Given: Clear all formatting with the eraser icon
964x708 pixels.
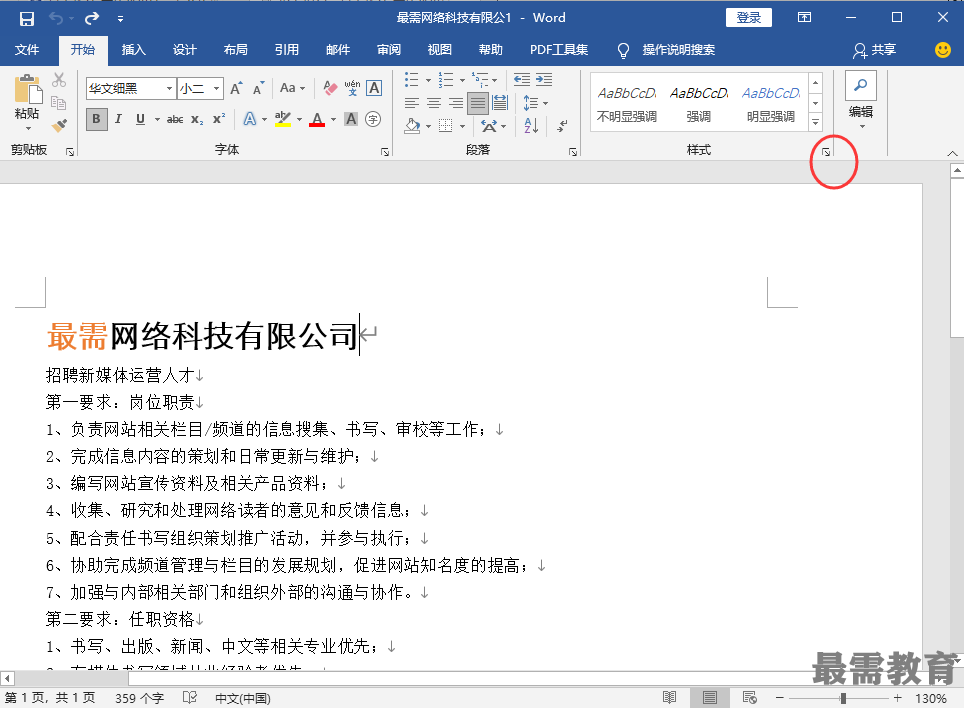Looking at the screenshot, I should [x=330, y=88].
